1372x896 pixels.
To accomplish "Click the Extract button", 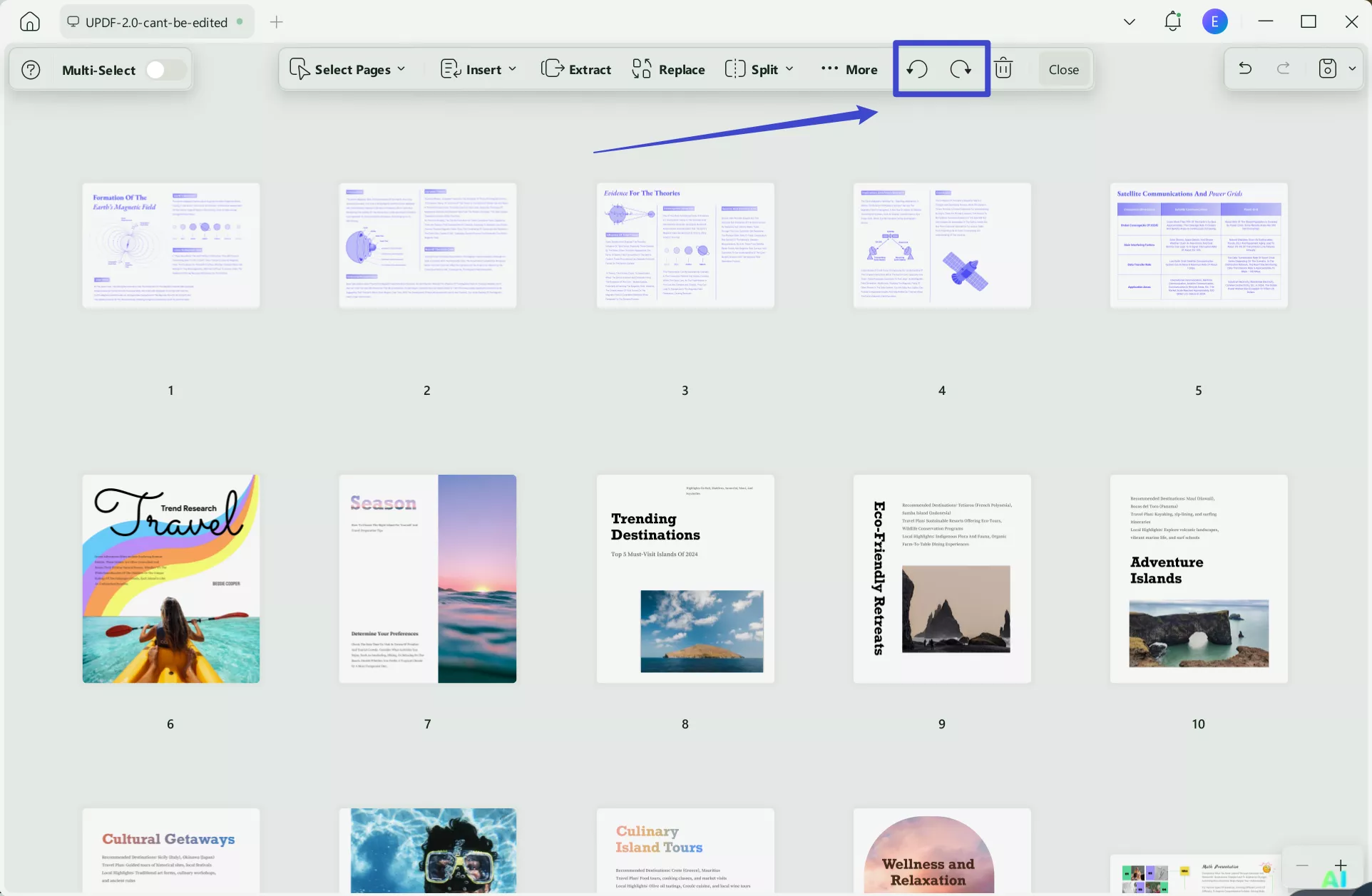I will 576,69.
